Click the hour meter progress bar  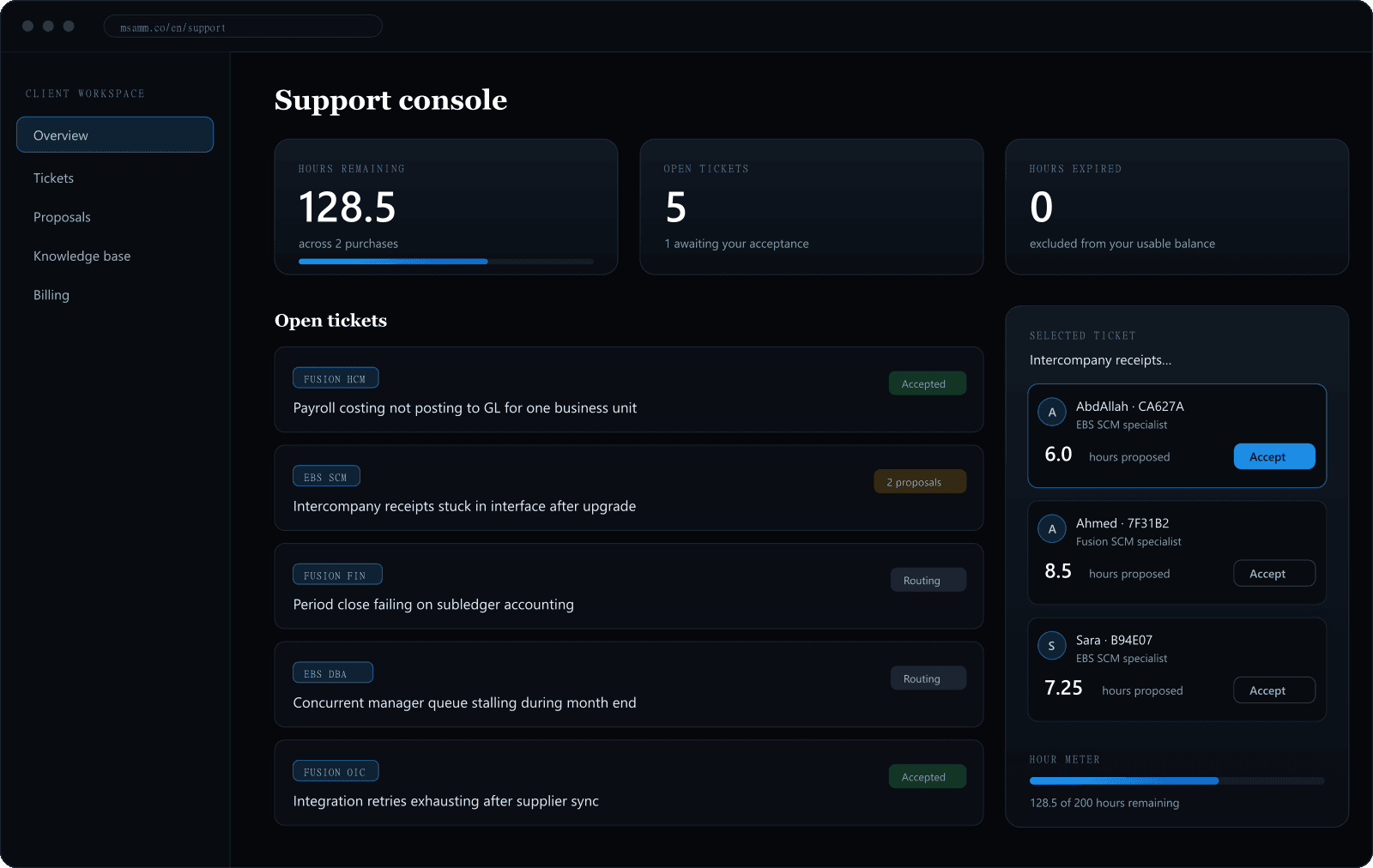point(1177,781)
